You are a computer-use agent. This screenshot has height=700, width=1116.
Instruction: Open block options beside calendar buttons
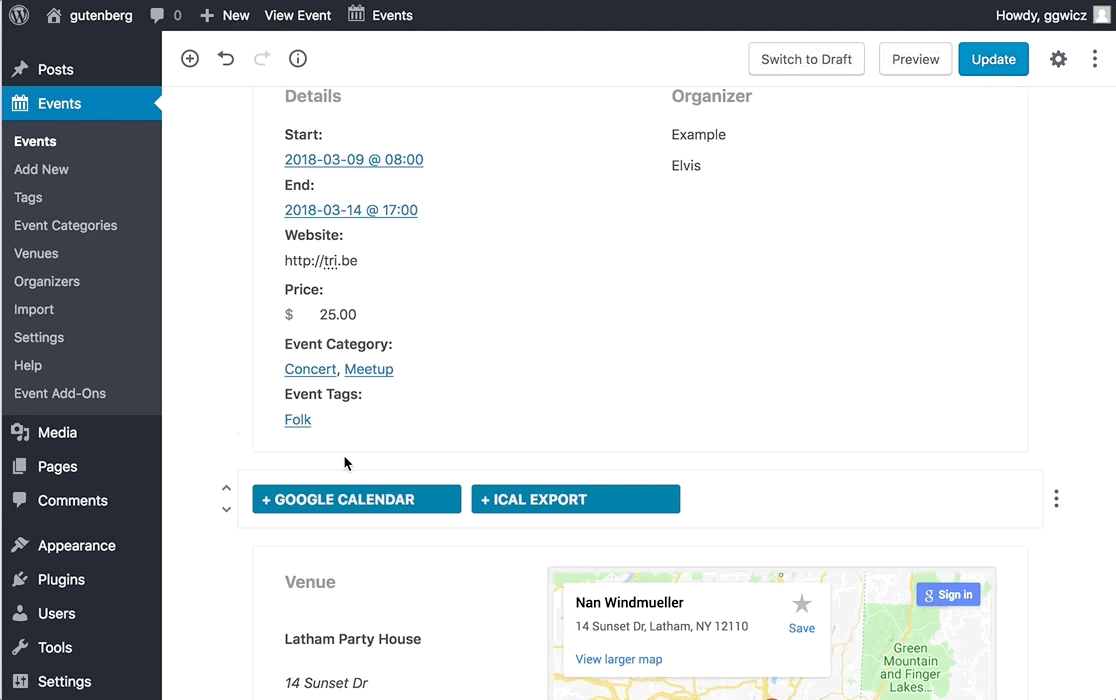[x=1056, y=499]
